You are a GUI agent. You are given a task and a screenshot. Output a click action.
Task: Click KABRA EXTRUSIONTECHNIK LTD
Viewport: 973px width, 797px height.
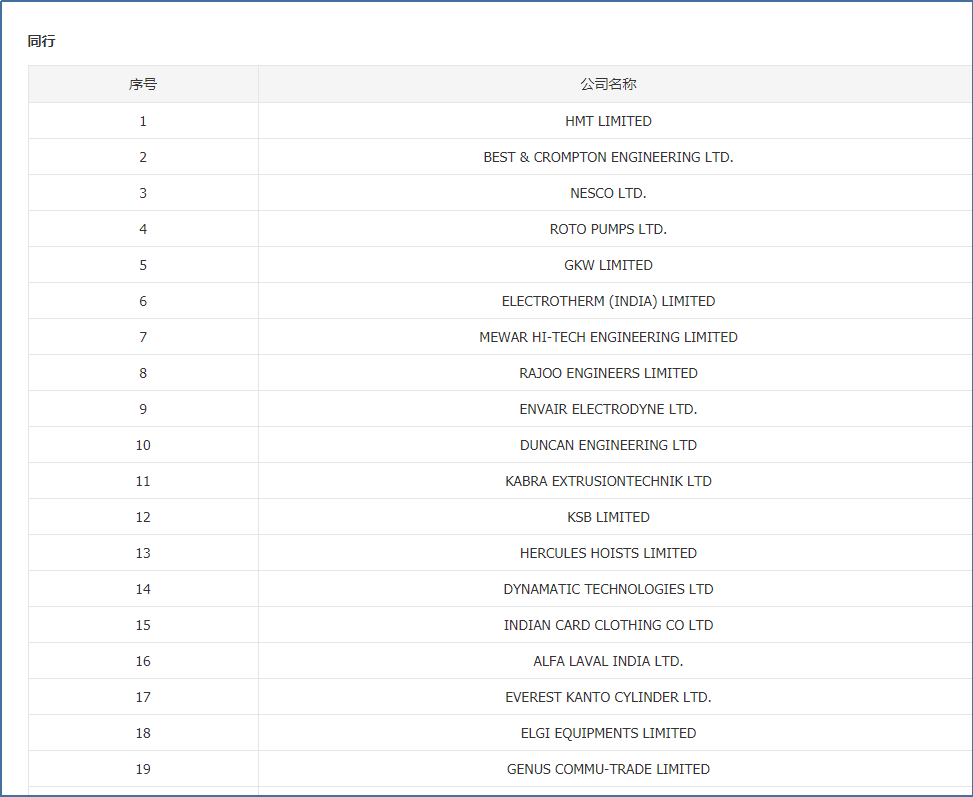[609, 481]
